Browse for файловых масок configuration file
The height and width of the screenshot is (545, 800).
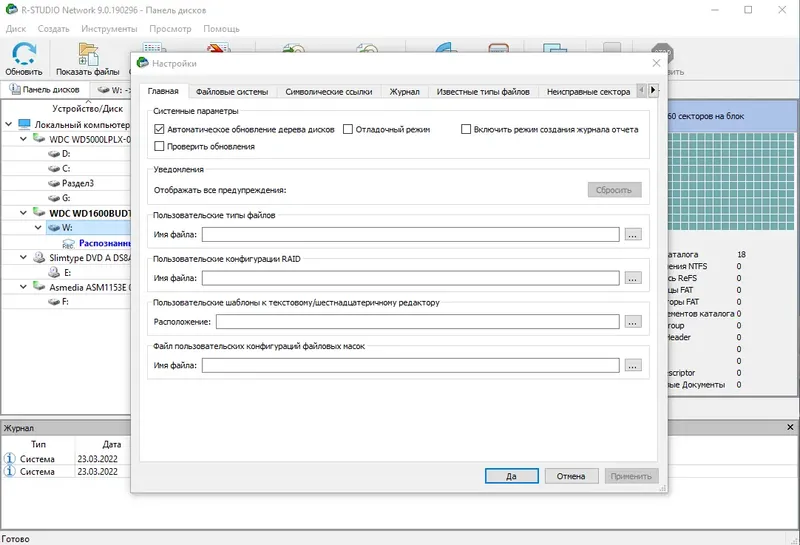pyautogui.click(x=633, y=365)
